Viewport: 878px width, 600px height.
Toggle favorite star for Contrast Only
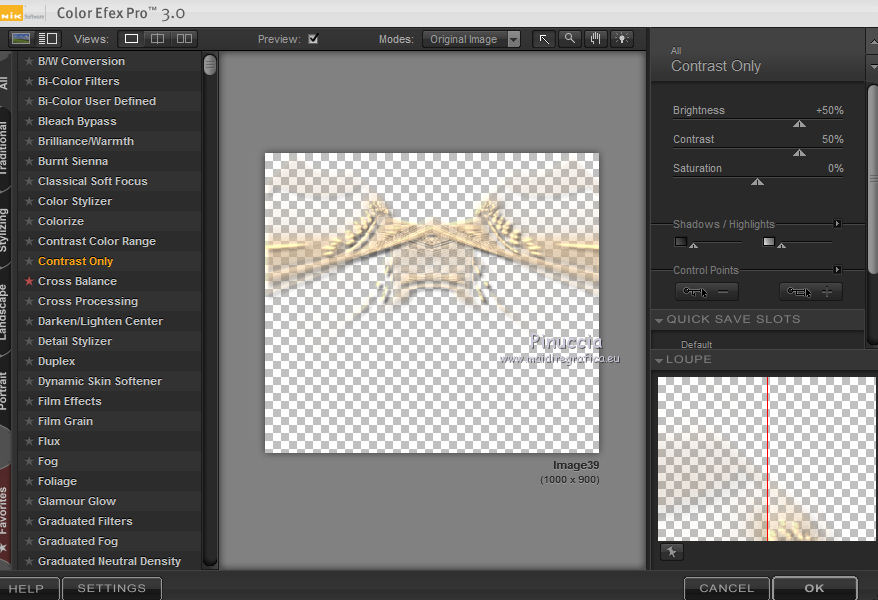(29, 261)
